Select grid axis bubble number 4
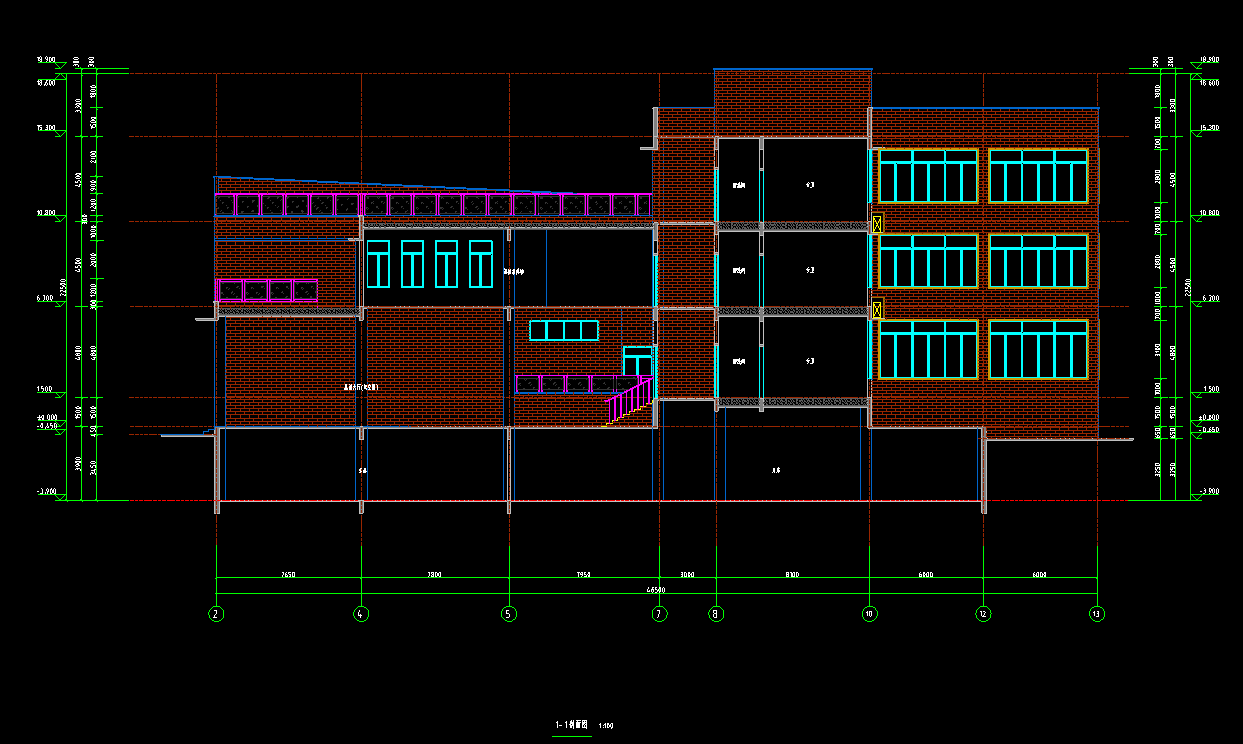Viewport: 1243px width, 744px height. coord(361,614)
